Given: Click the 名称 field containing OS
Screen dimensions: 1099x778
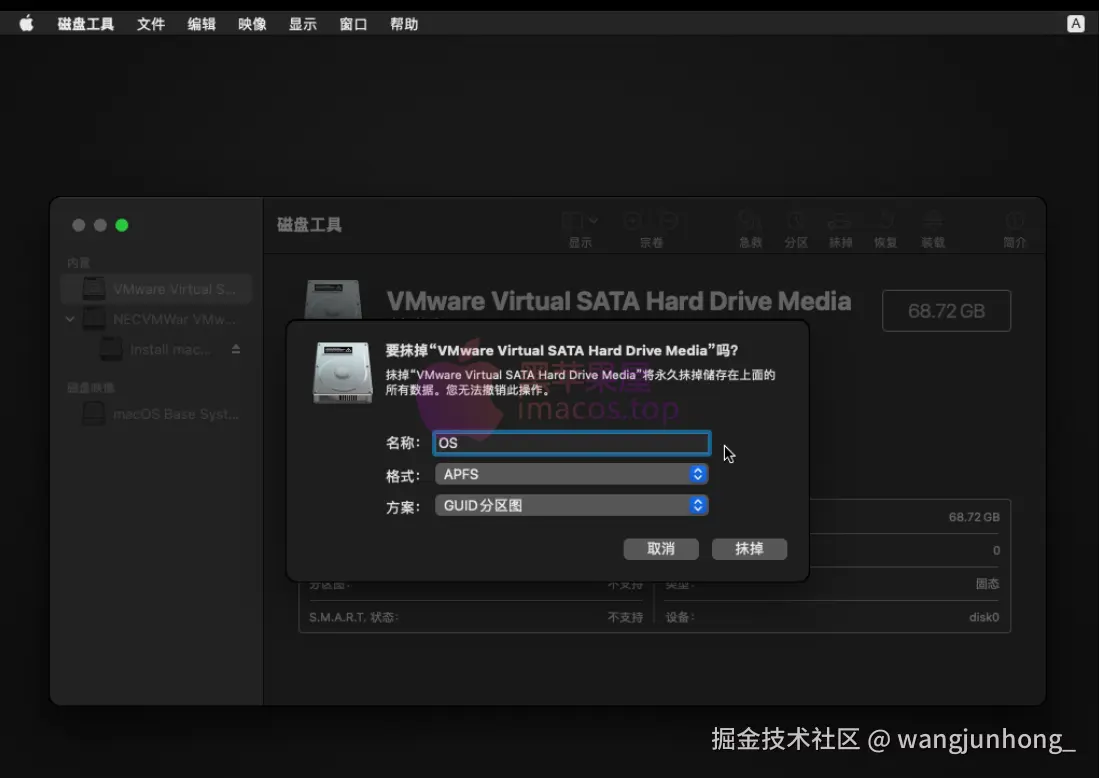Looking at the screenshot, I should coord(571,442).
